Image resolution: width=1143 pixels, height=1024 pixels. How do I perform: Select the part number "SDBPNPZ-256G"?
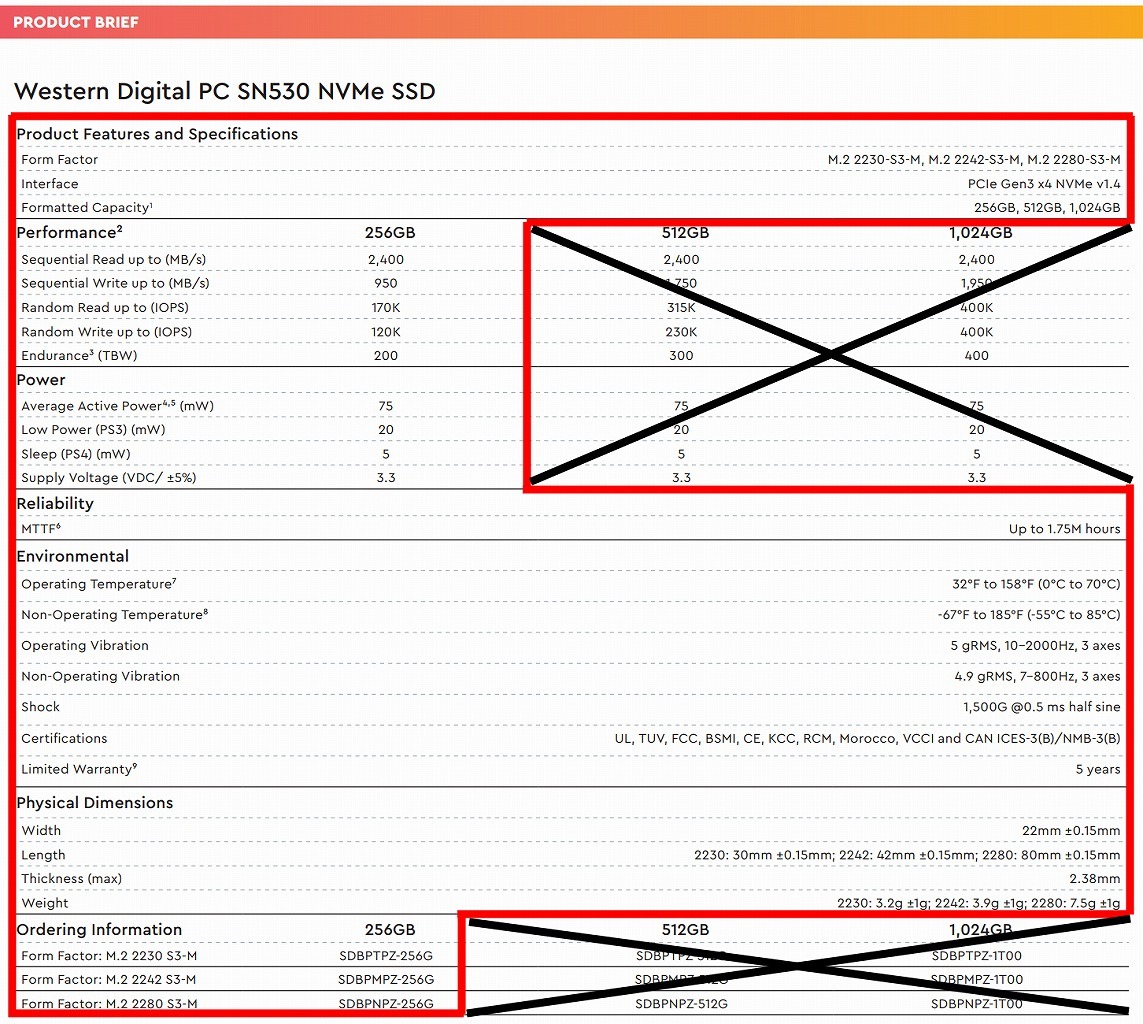point(386,1004)
